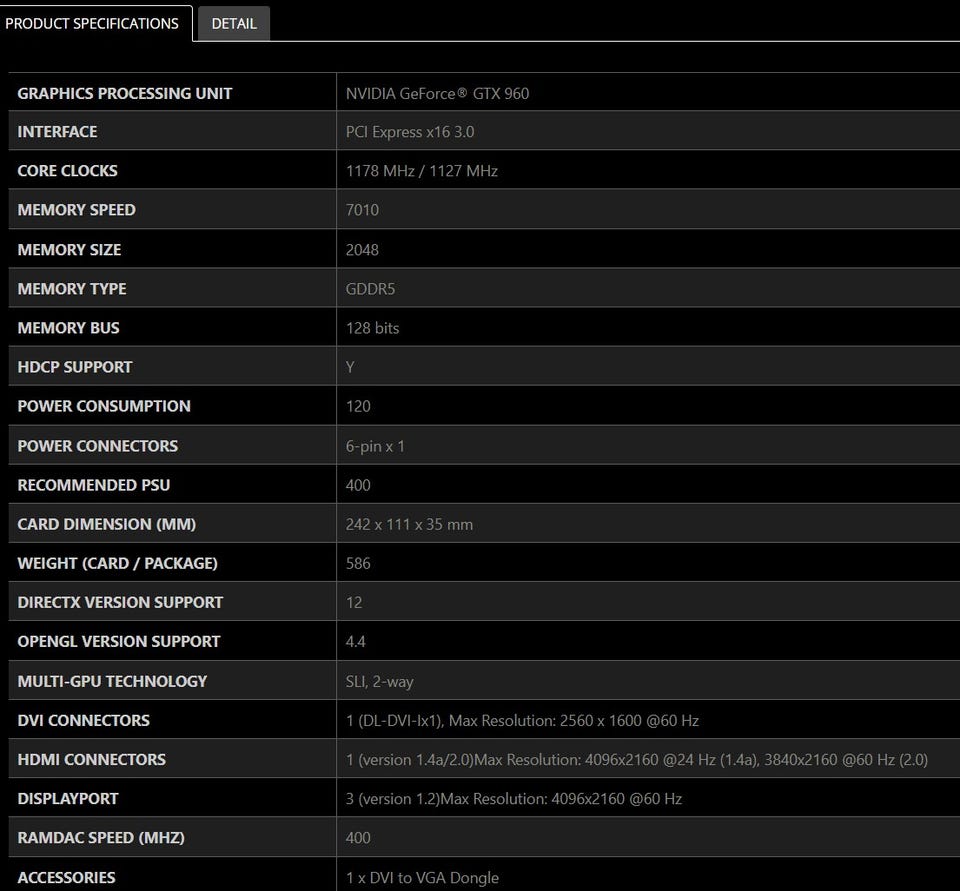Click the Recommended PSU label
This screenshot has width=960, height=891.
[x=94, y=486]
